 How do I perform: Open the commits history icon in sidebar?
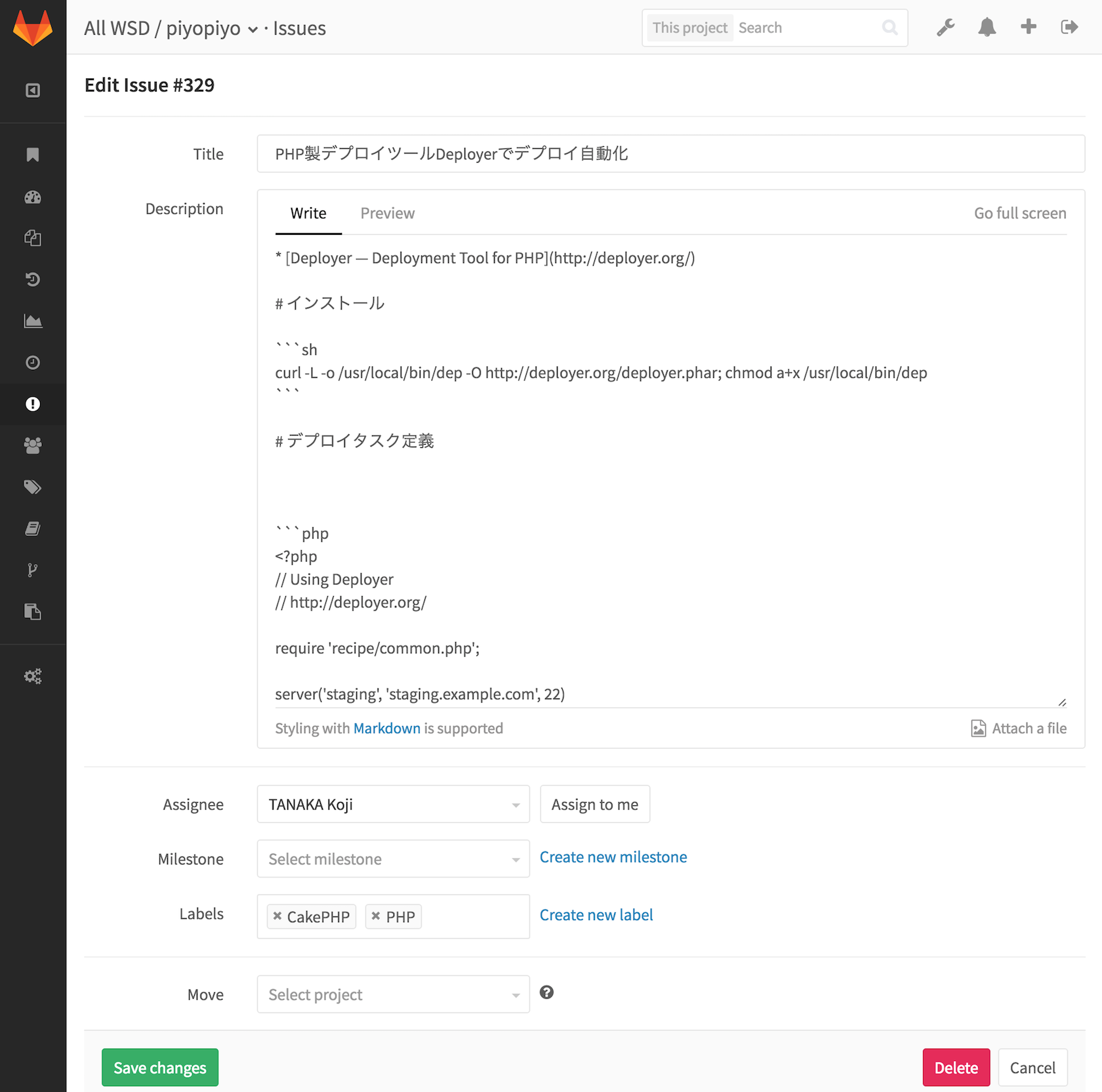[33, 279]
